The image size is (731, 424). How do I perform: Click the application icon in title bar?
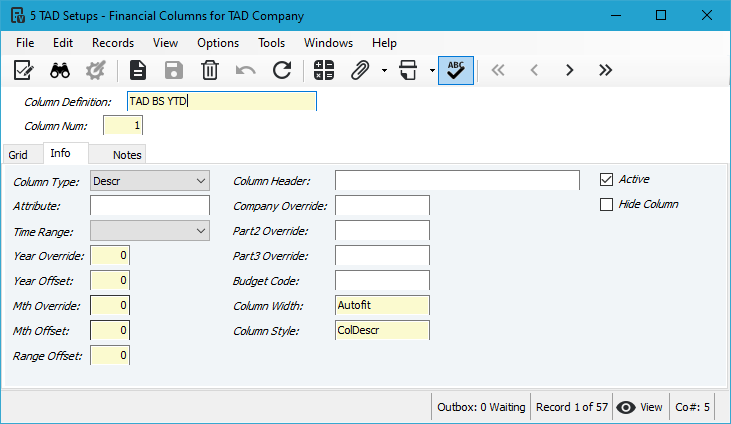18,15
